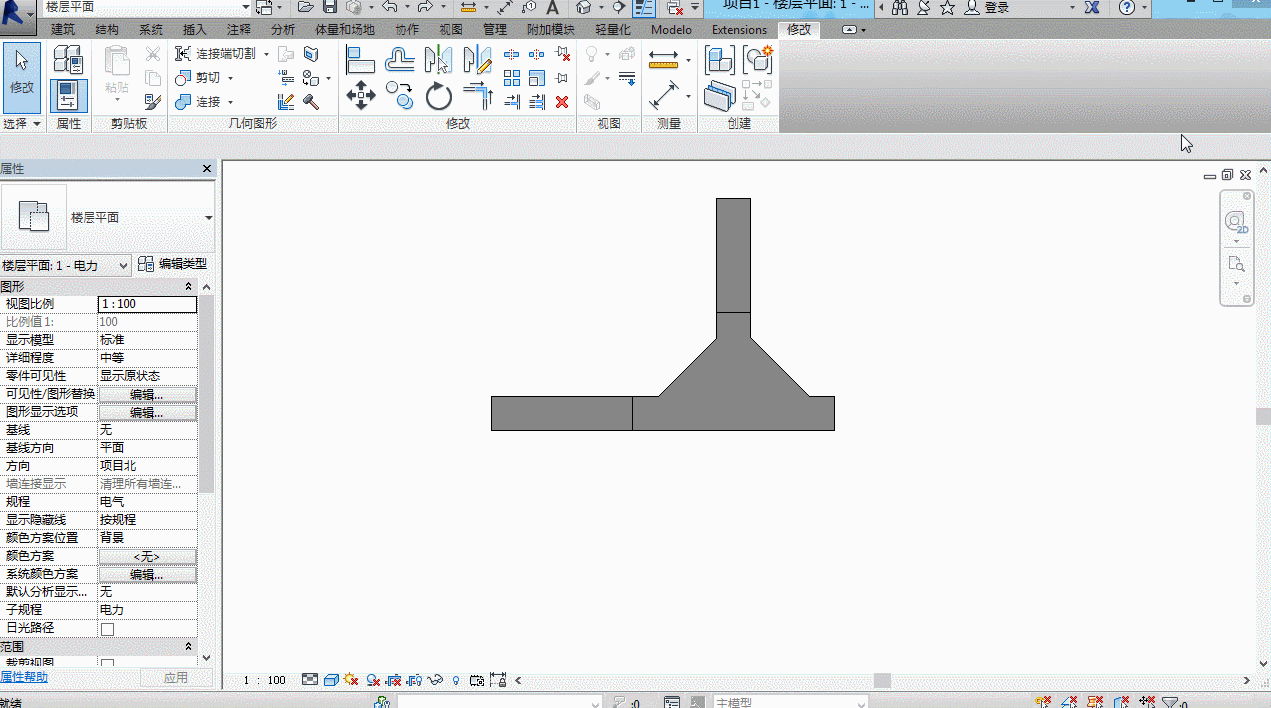Viewport: 1271px width, 708px height.
Task: Switch to the Extensions ribbon tab
Action: coord(740,30)
